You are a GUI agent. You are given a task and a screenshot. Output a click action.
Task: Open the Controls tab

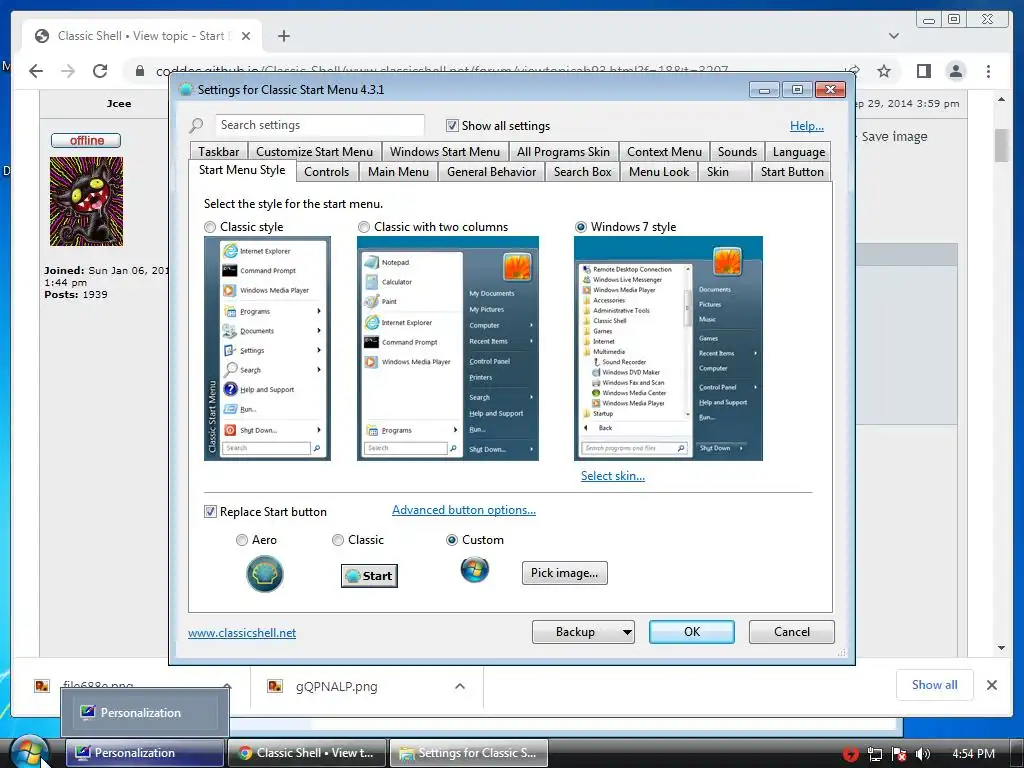pyautogui.click(x=327, y=172)
